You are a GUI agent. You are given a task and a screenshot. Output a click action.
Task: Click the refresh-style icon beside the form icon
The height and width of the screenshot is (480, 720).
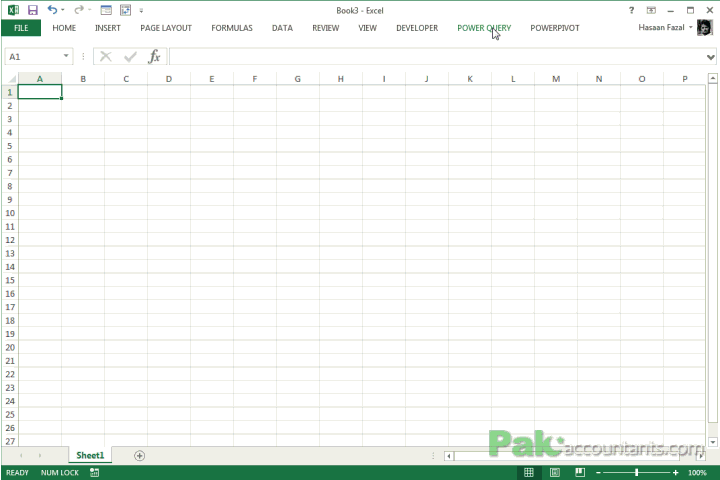[x=125, y=10]
